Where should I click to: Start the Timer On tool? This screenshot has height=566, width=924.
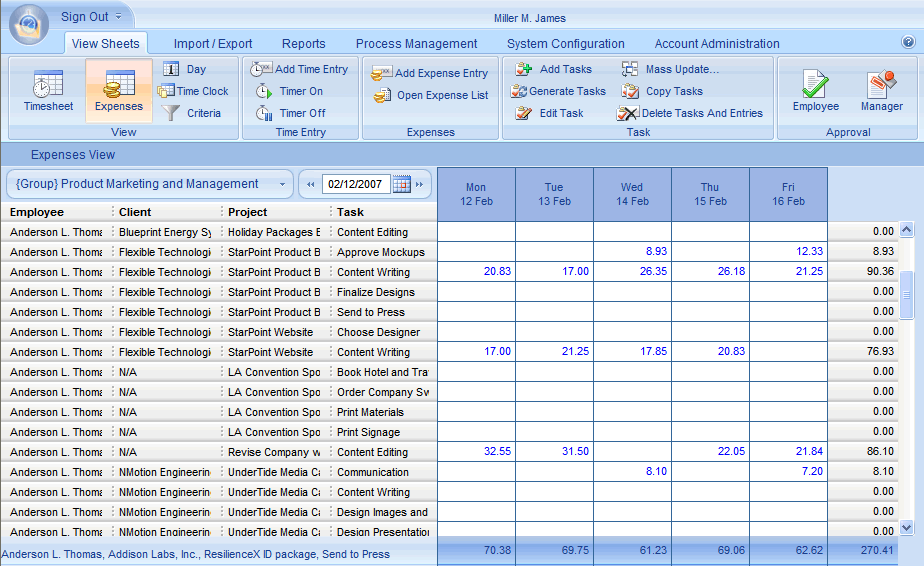[263, 91]
